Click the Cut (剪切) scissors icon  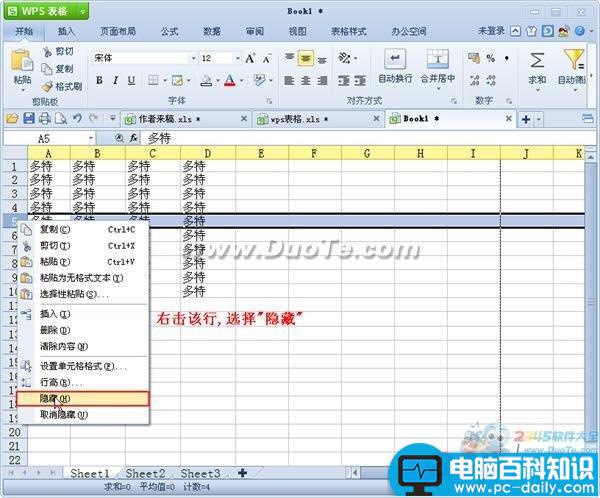pyautogui.click(x=48, y=52)
